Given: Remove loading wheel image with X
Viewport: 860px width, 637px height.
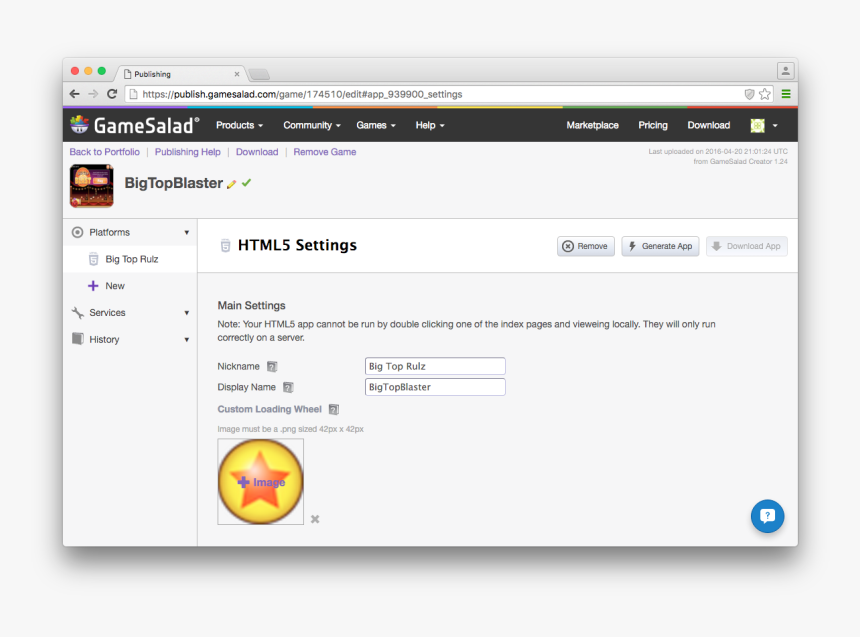Looking at the screenshot, I should point(315,519).
